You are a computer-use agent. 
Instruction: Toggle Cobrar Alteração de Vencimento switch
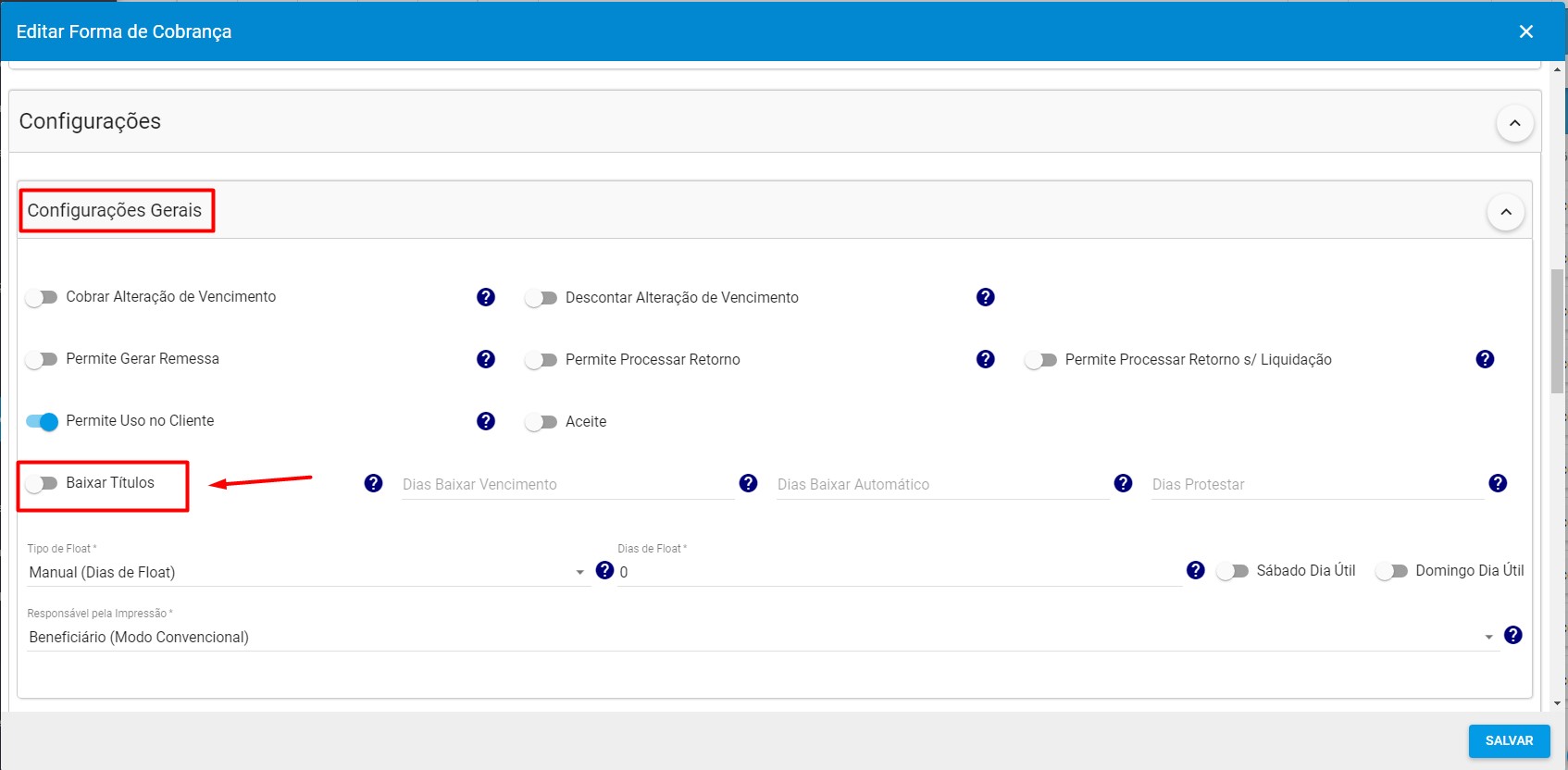[x=42, y=297]
